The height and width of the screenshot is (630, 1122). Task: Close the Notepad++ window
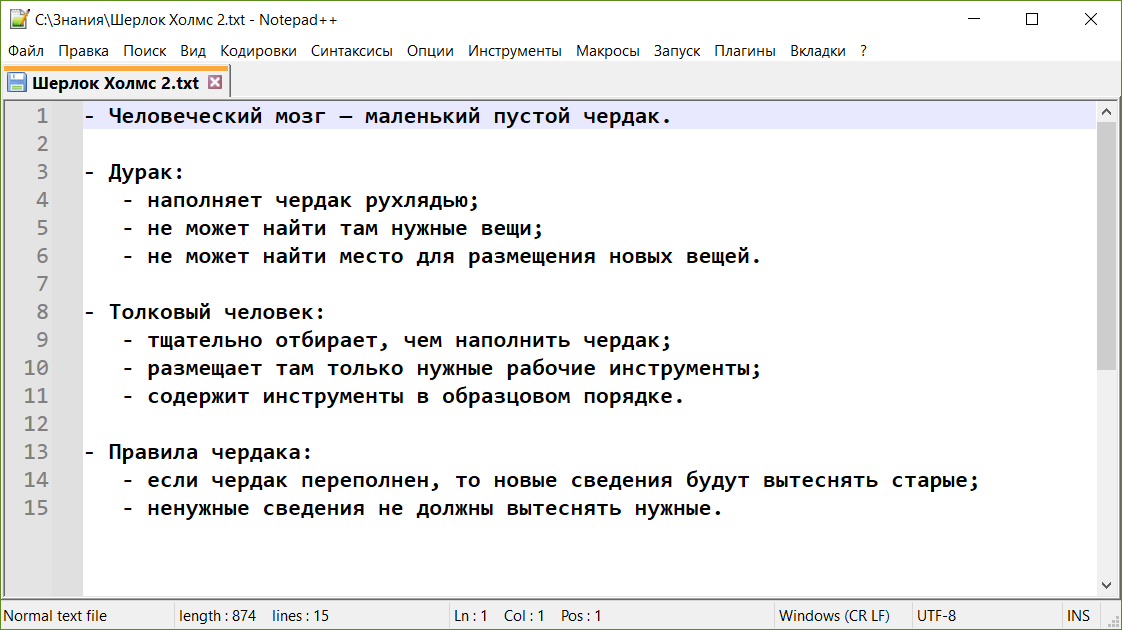[1091, 19]
